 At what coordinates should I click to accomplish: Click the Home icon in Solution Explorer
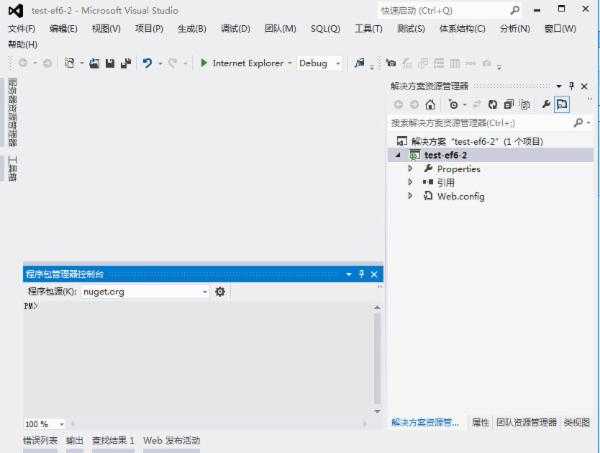[x=430, y=104]
